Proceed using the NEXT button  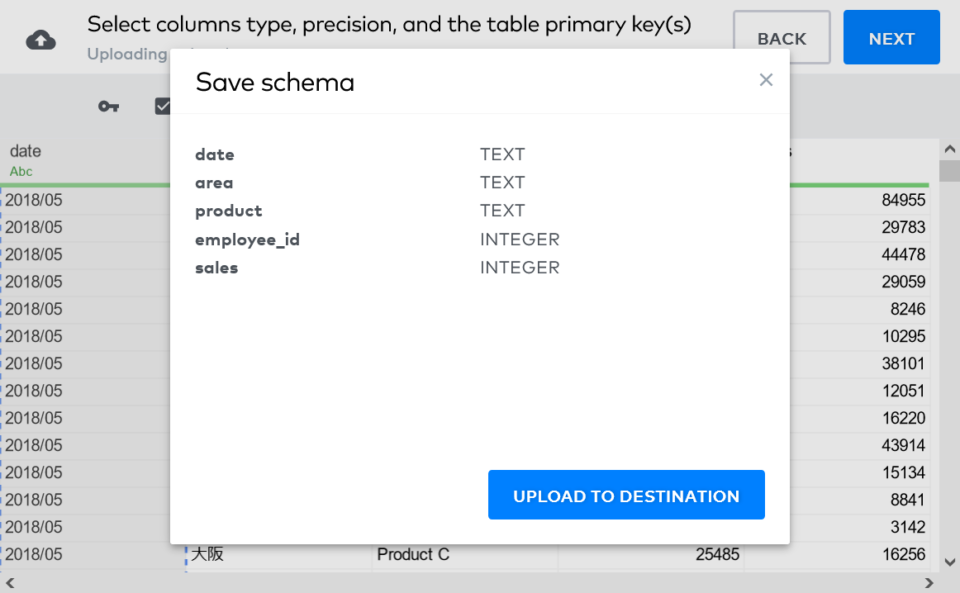tap(891, 38)
